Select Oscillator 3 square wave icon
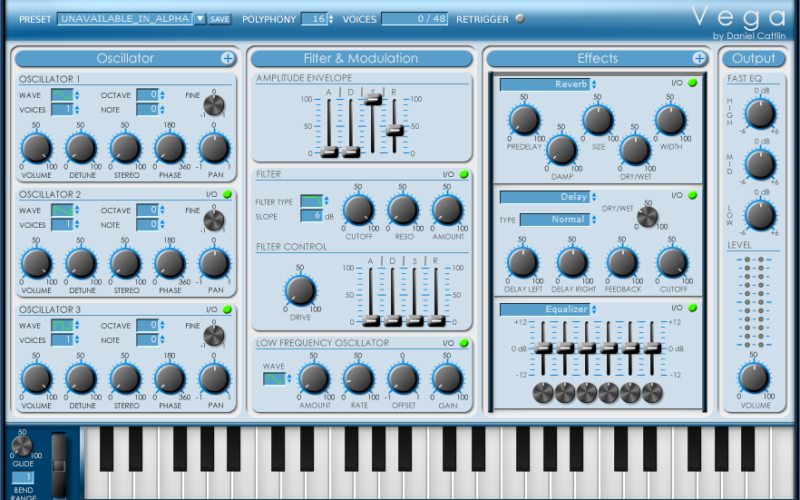Screen dimensions: 800x500 click(62, 326)
